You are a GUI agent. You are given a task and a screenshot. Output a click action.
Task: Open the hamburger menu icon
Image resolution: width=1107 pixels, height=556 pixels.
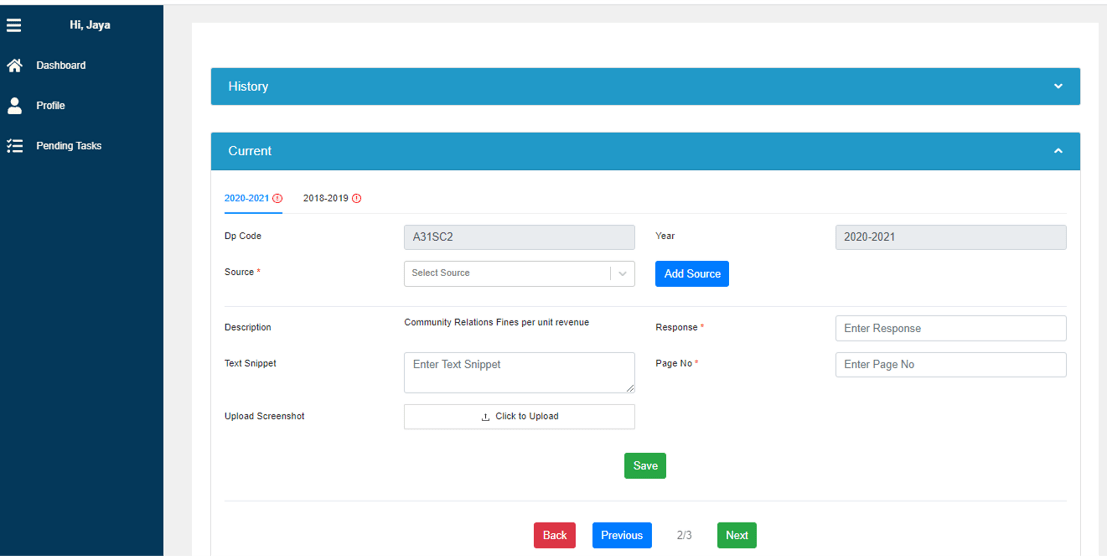pyautogui.click(x=14, y=25)
